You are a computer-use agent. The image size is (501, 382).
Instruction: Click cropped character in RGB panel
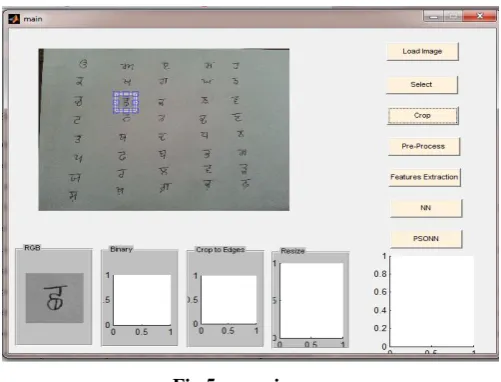pos(55,298)
